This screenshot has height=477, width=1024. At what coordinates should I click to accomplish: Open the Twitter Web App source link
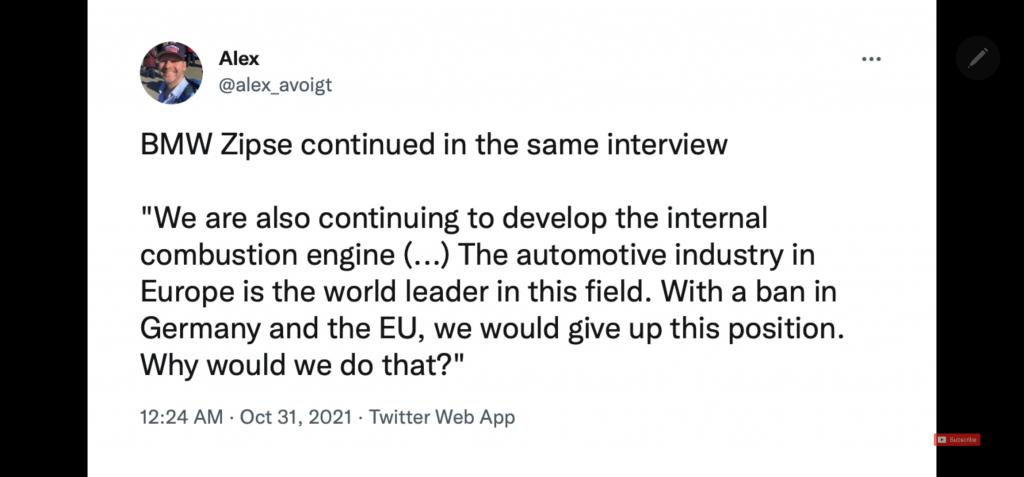pos(442,417)
